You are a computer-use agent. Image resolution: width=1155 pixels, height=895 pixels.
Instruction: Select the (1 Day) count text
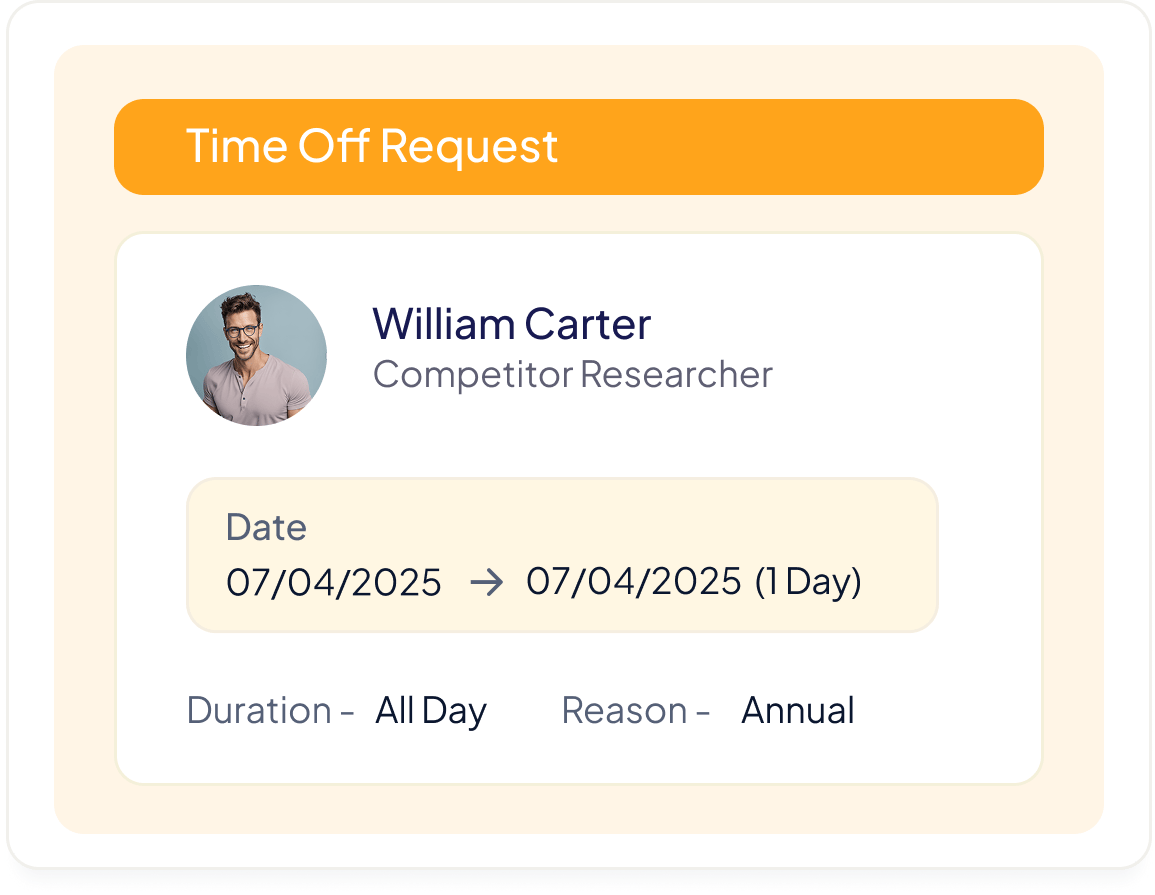click(808, 581)
